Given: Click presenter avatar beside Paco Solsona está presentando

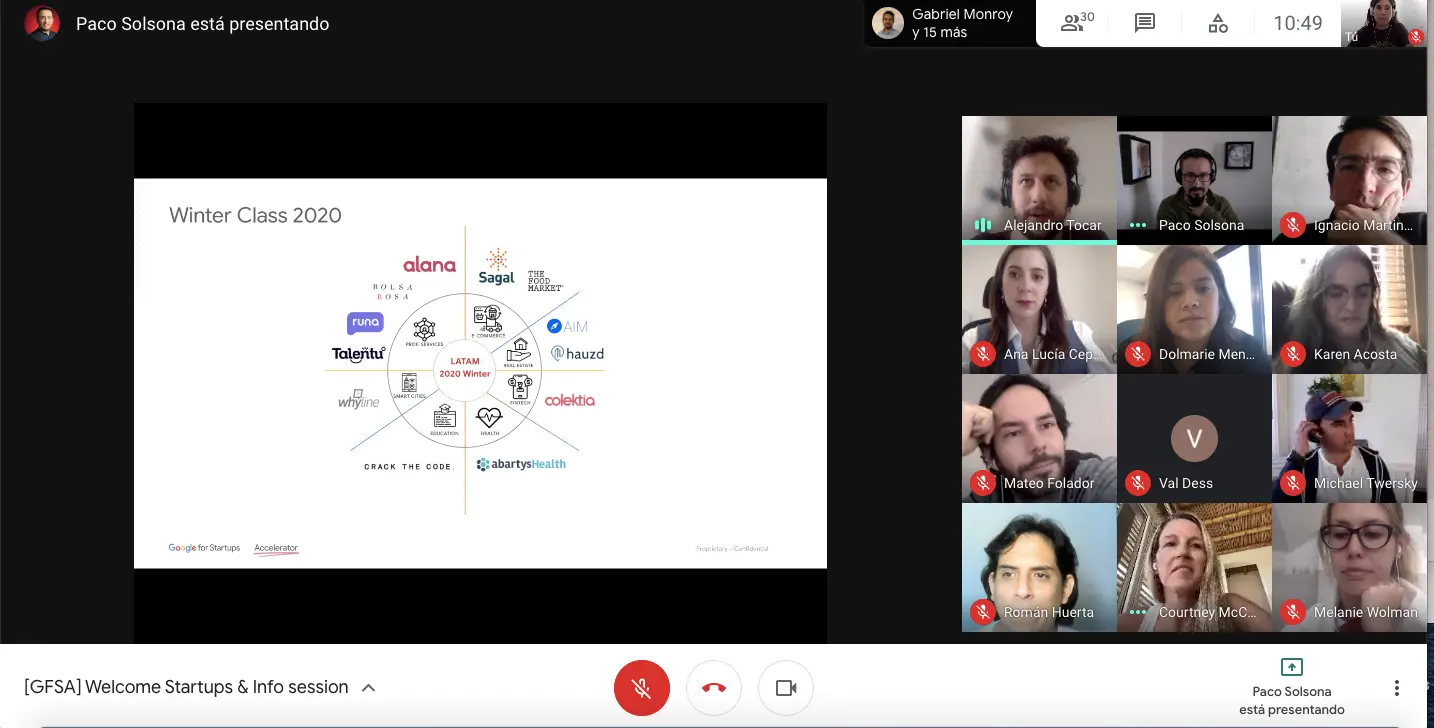Looking at the screenshot, I should [x=42, y=23].
